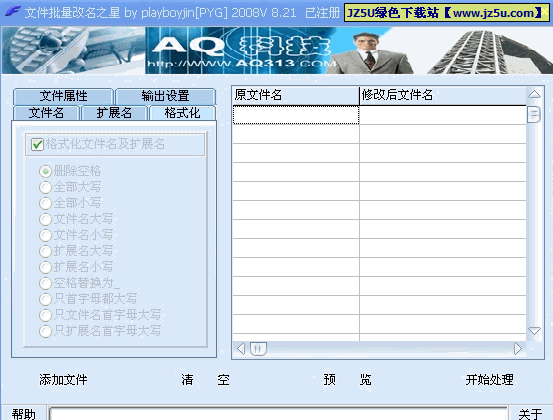Click the horizontal scrollbar left arrow
The width and height of the screenshot is (553, 420).
241,349
